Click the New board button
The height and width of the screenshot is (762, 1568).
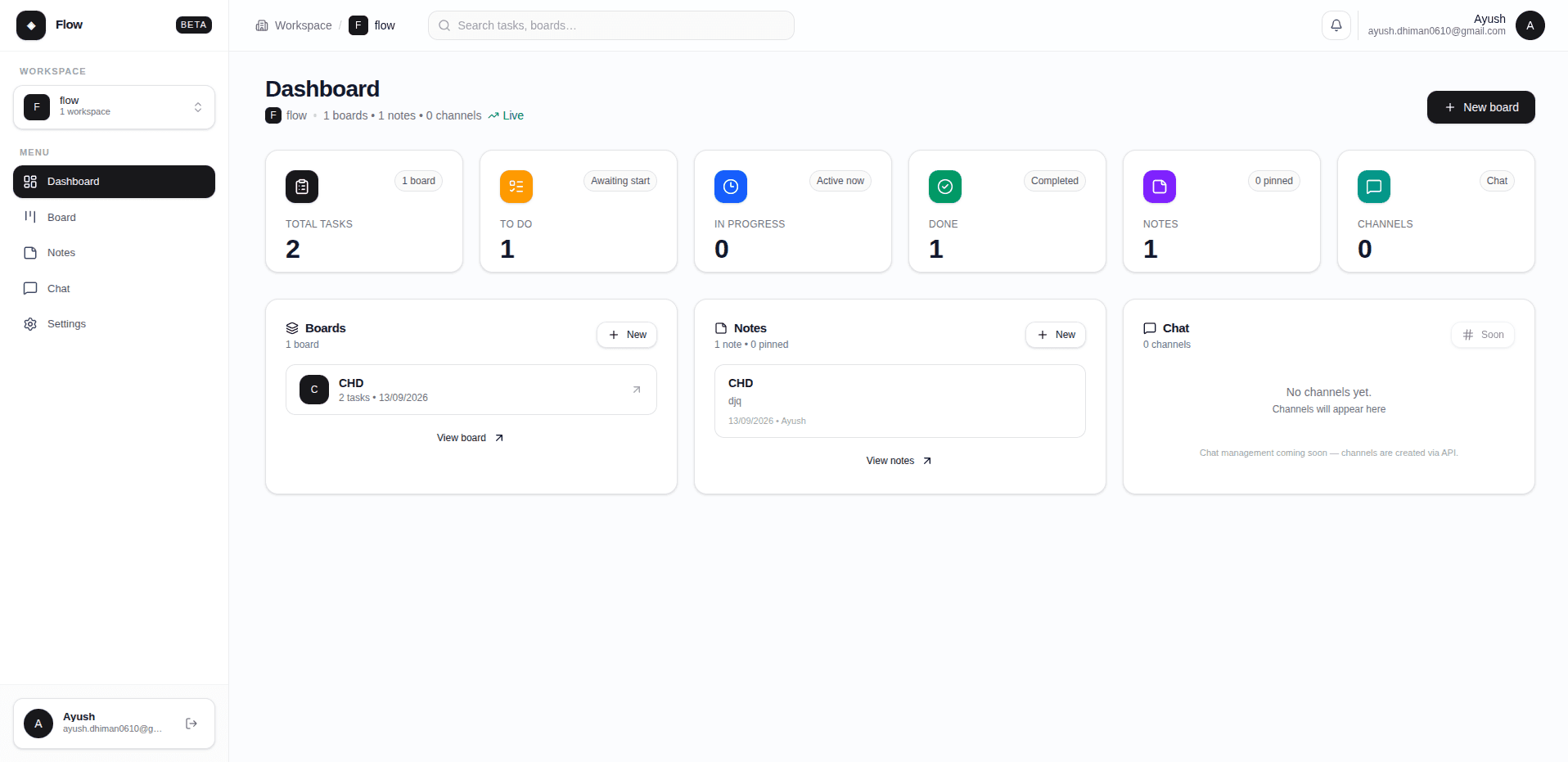(1481, 107)
